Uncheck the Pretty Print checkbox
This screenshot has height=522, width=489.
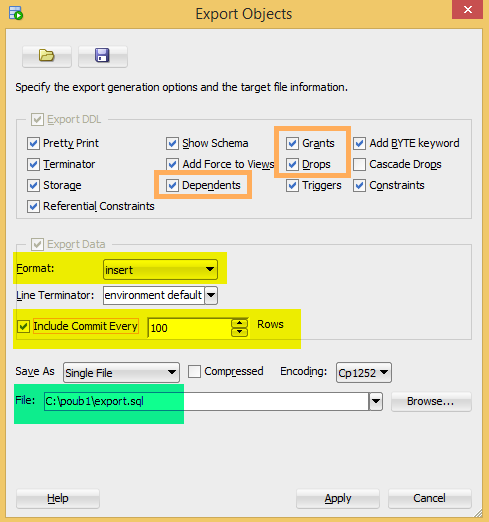pyautogui.click(x=33, y=143)
